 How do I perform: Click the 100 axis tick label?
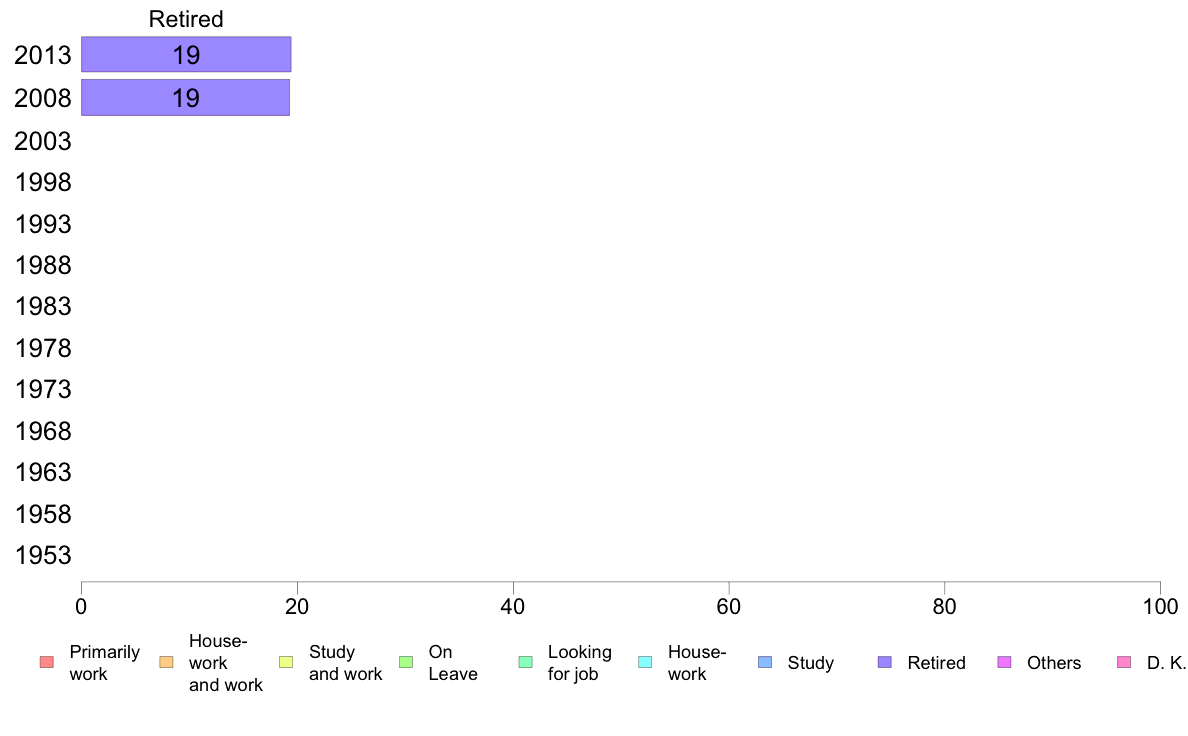pyautogui.click(x=1160, y=606)
